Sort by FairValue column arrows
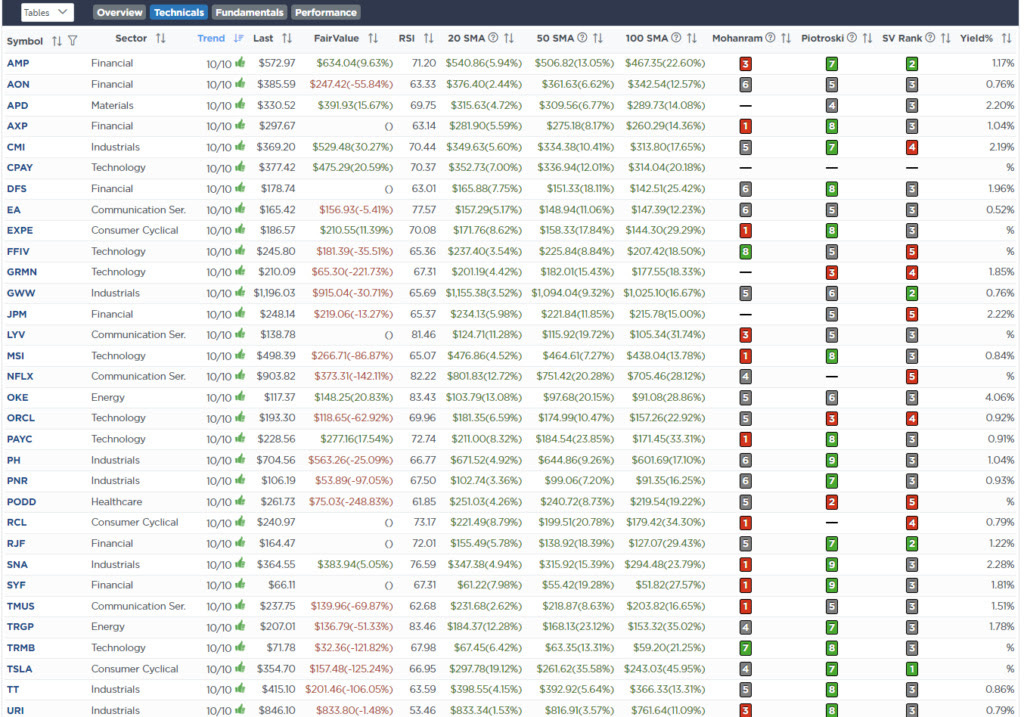The image size is (1024, 717). pyautogui.click(x=373, y=39)
